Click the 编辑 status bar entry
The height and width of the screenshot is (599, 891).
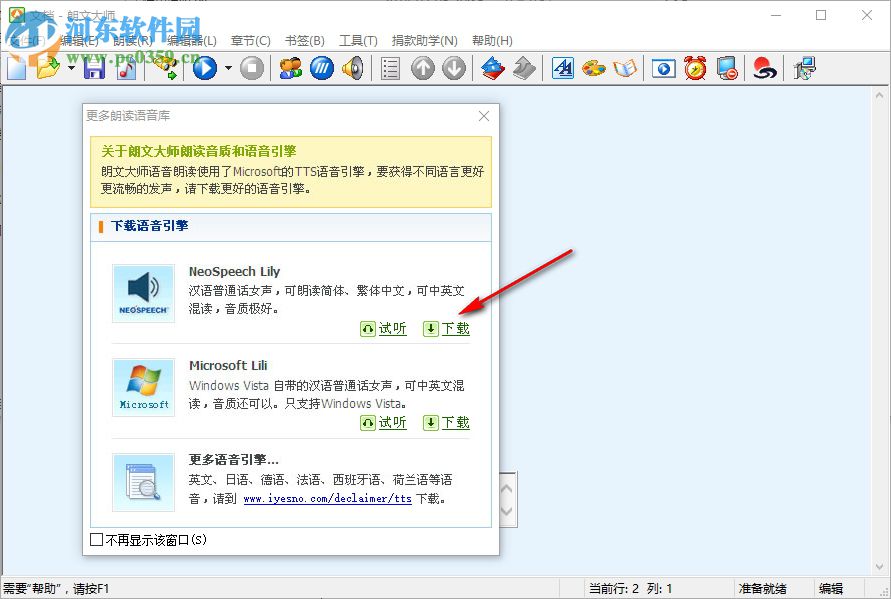(831, 588)
